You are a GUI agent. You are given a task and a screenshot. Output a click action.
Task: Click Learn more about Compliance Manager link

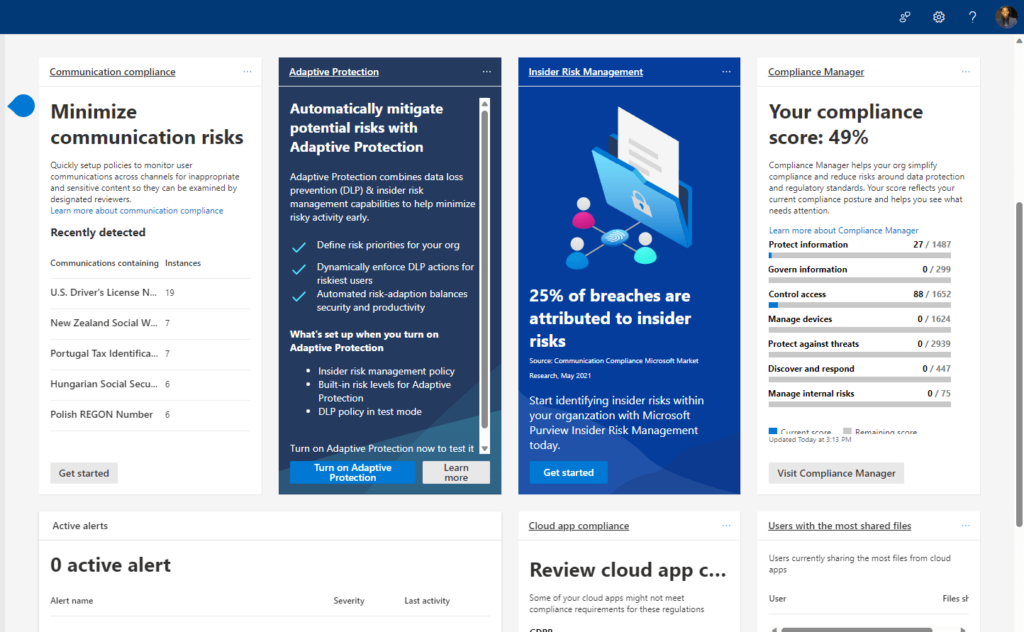click(843, 230)
